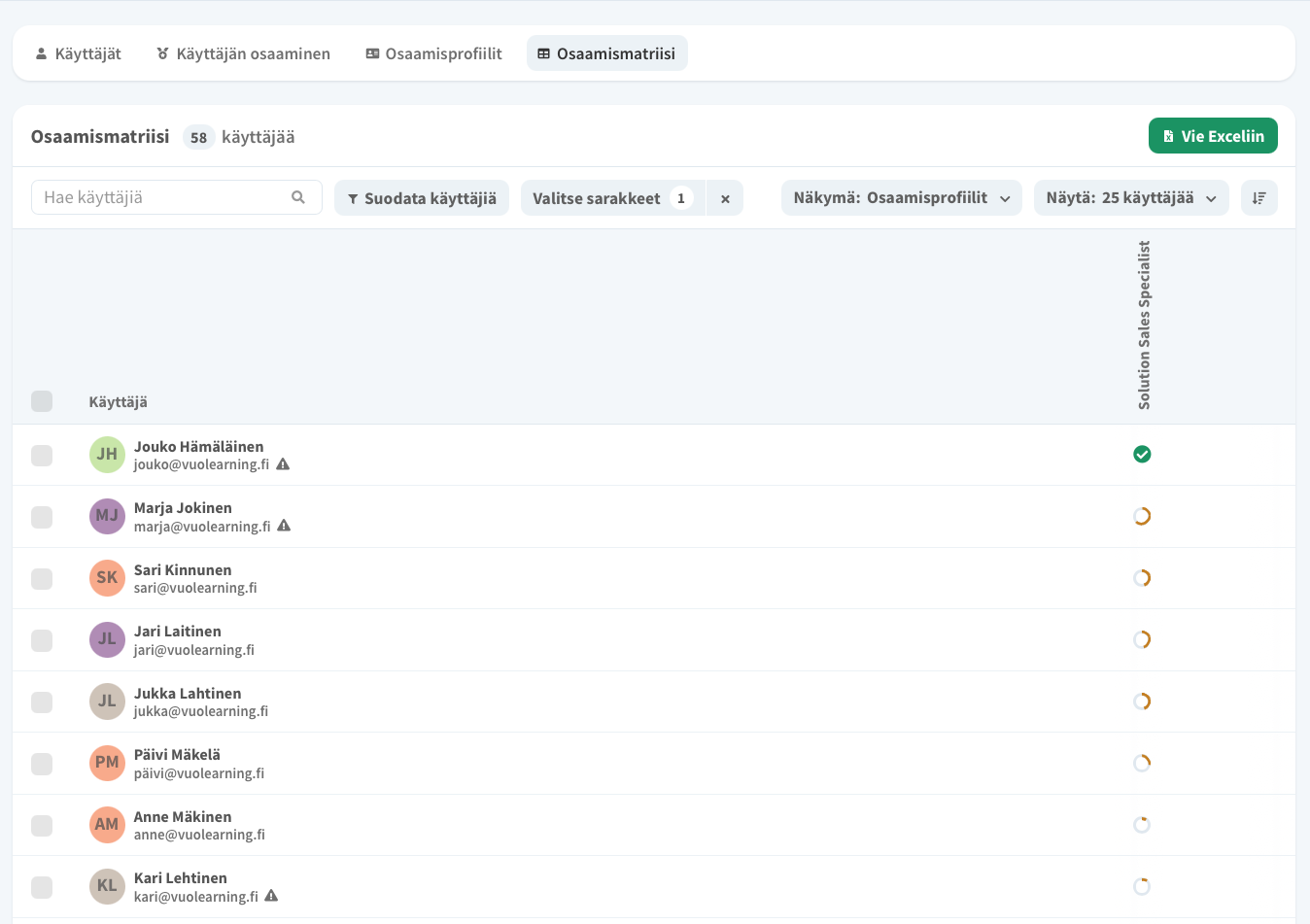Toggle the select-all users checkbox in header
The height and width of the screenshot is (924, 1310).
pos(42,401)
